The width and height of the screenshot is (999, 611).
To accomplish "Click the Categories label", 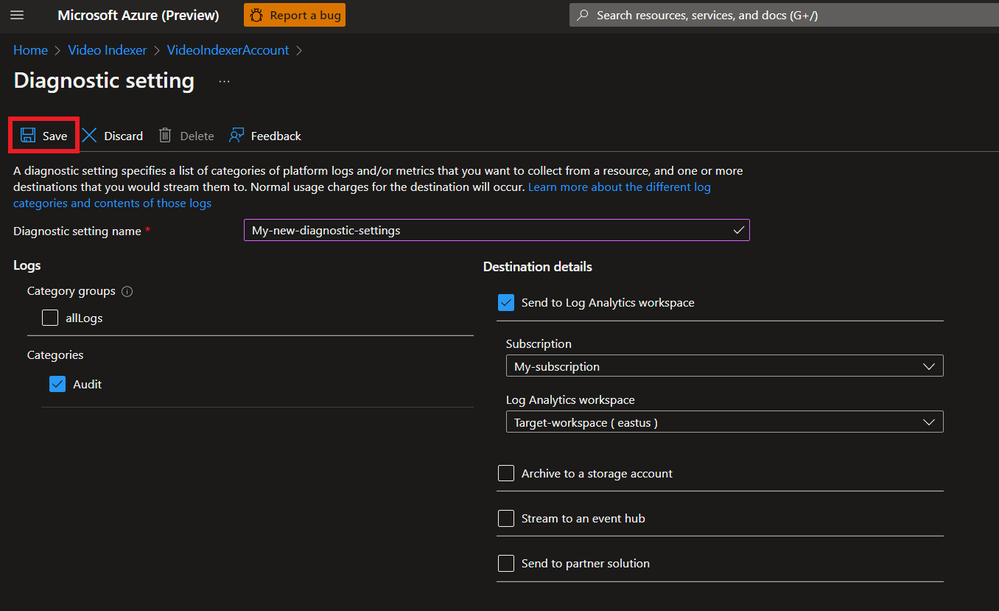I will point(55,355).
